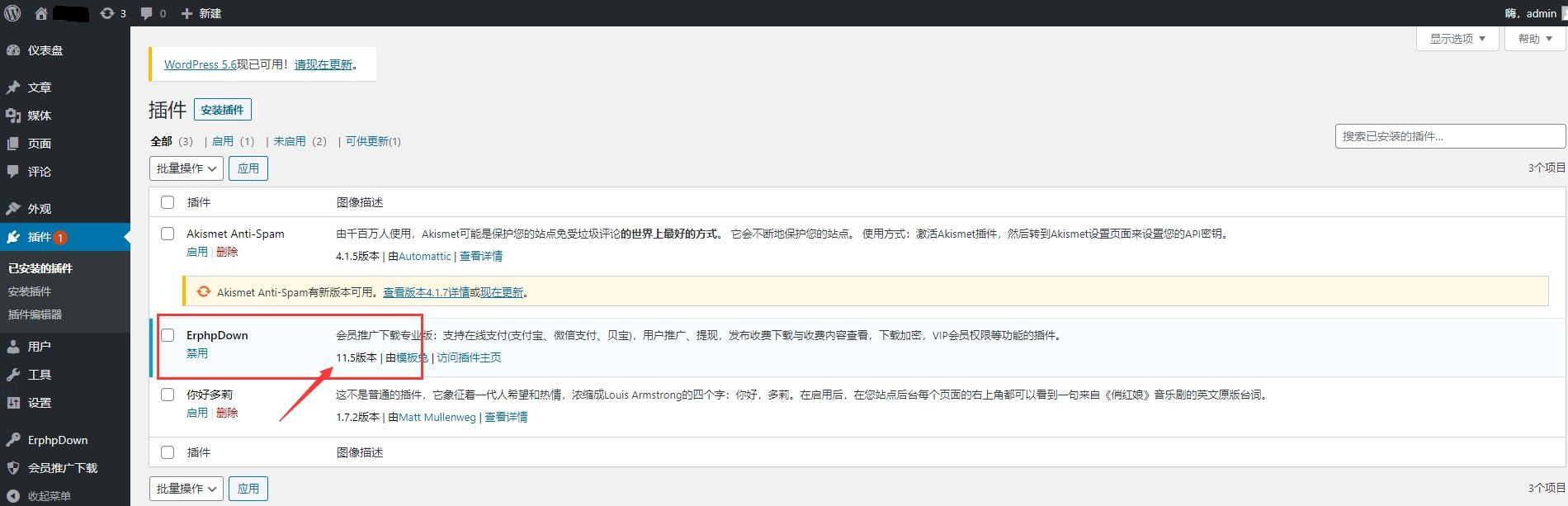Click the Settings icon in sidebar
The height and width of the screenshot is (506, 1568).
point(13,403)
